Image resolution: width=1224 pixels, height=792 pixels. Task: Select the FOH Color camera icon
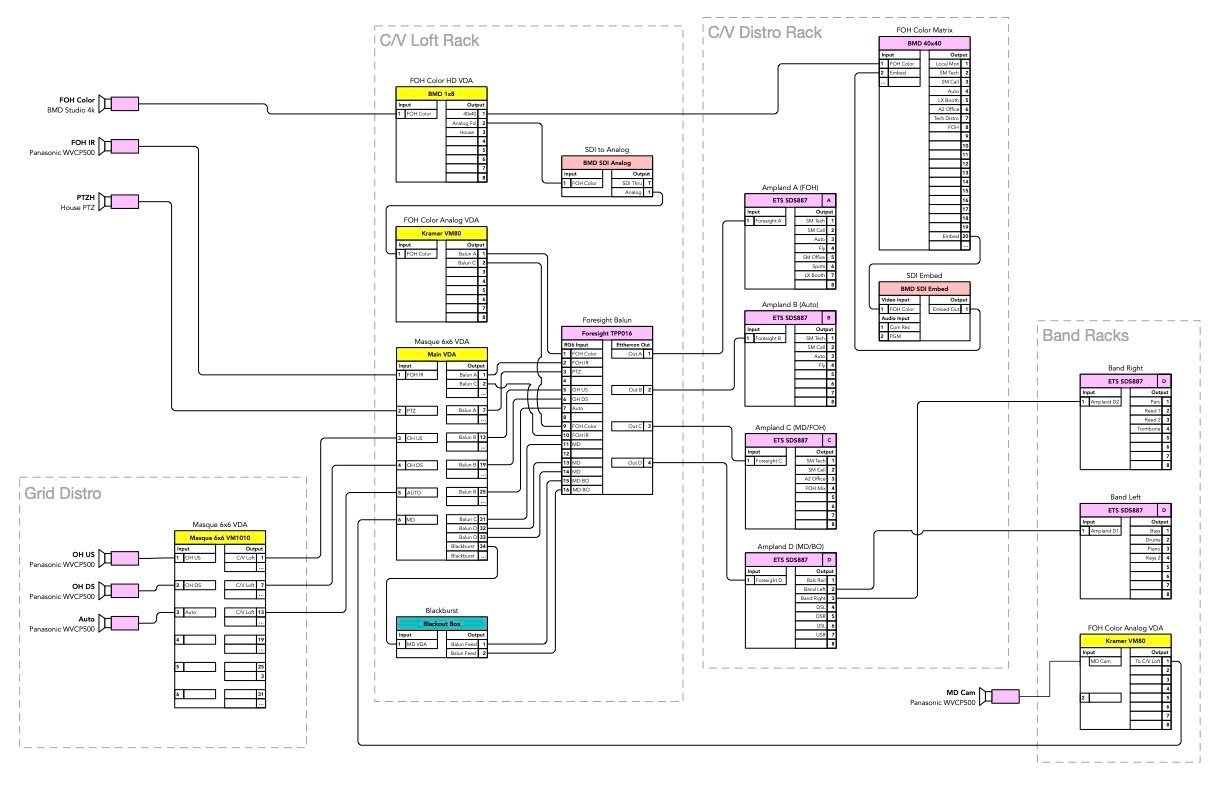(119, 104)
